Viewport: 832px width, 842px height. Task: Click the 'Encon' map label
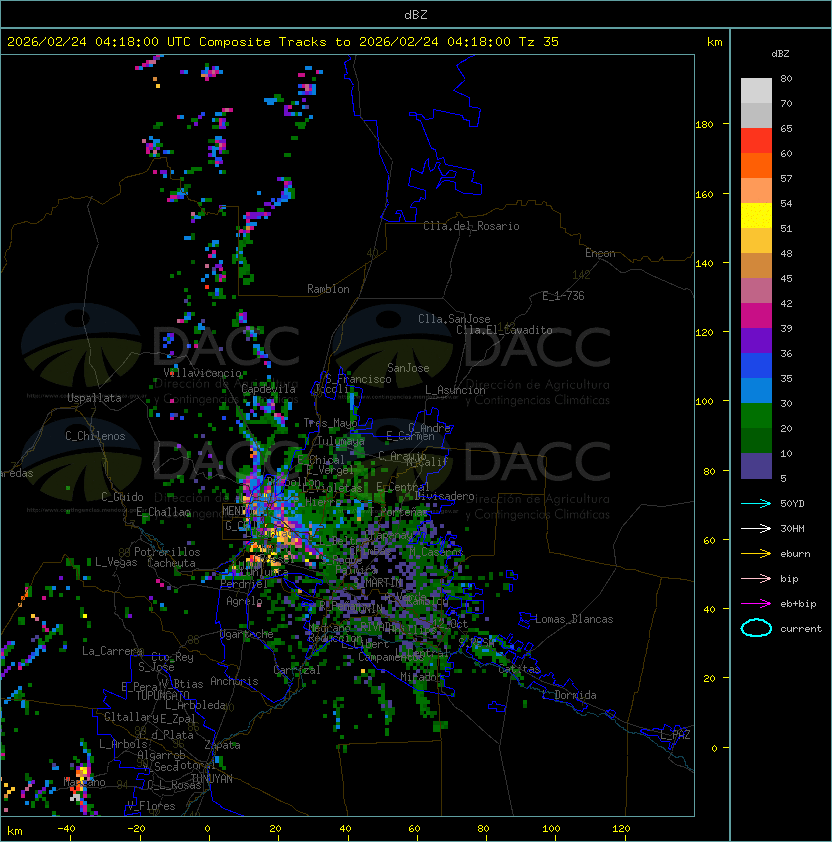point(600,253)
